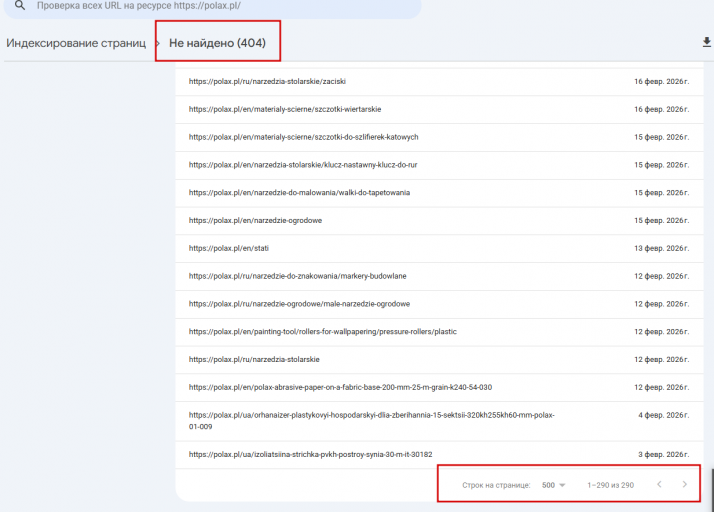Image resolution: width=714 pixels, height=512 pixels.
Task: Select URL orhanaizer-plastykovyi row
Action: [439, 421]
